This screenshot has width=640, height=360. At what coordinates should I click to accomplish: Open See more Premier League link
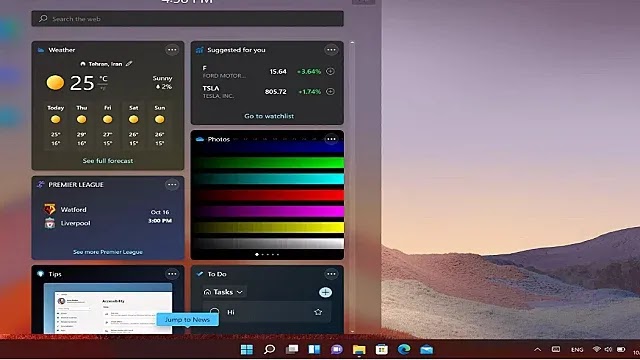(108, 252)
